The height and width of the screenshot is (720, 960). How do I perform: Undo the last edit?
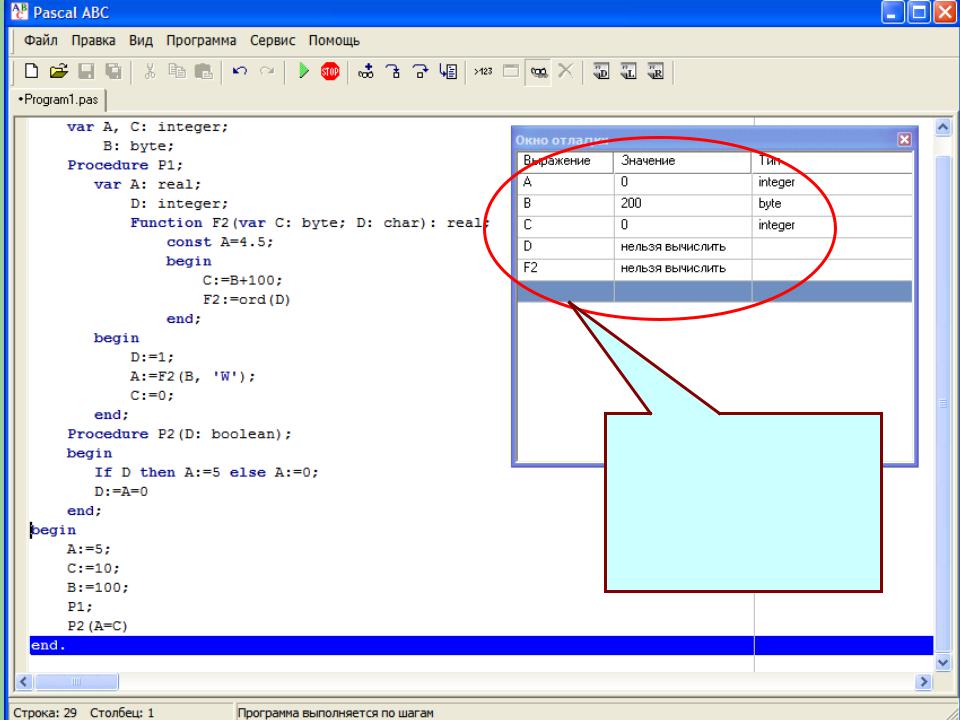click(x=240, y=72)
